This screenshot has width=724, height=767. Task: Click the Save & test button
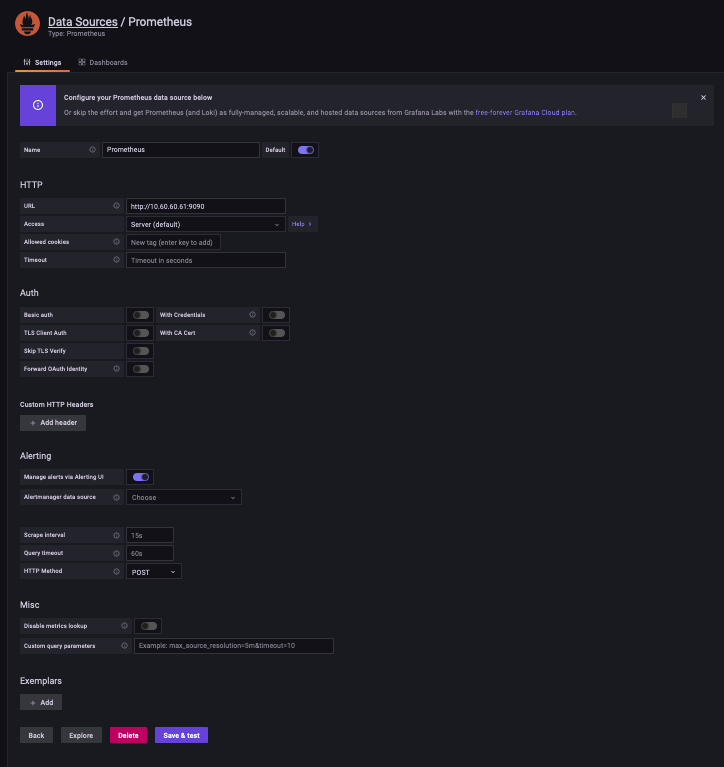point(181,735)
